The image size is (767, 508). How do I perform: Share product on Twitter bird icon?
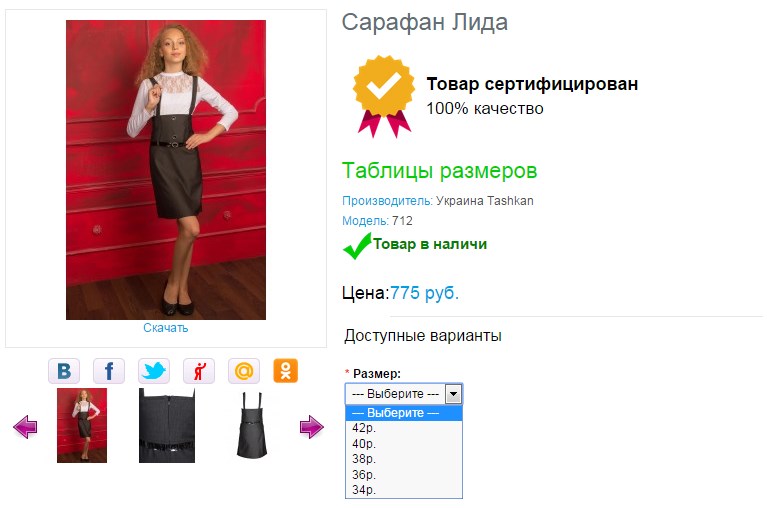154,371
